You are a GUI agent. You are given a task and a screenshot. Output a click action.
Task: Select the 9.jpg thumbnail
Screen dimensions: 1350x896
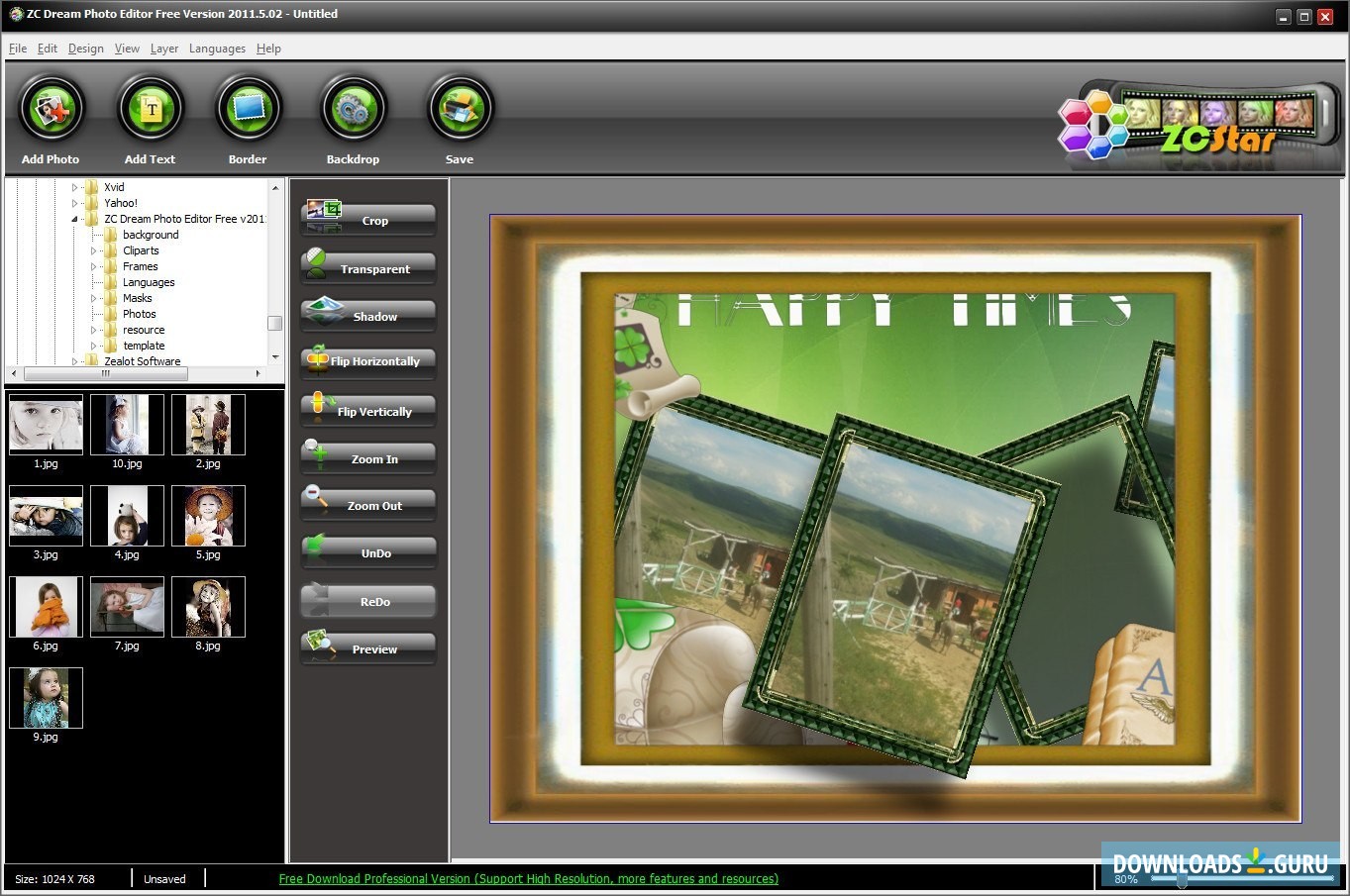click(46, 698)
